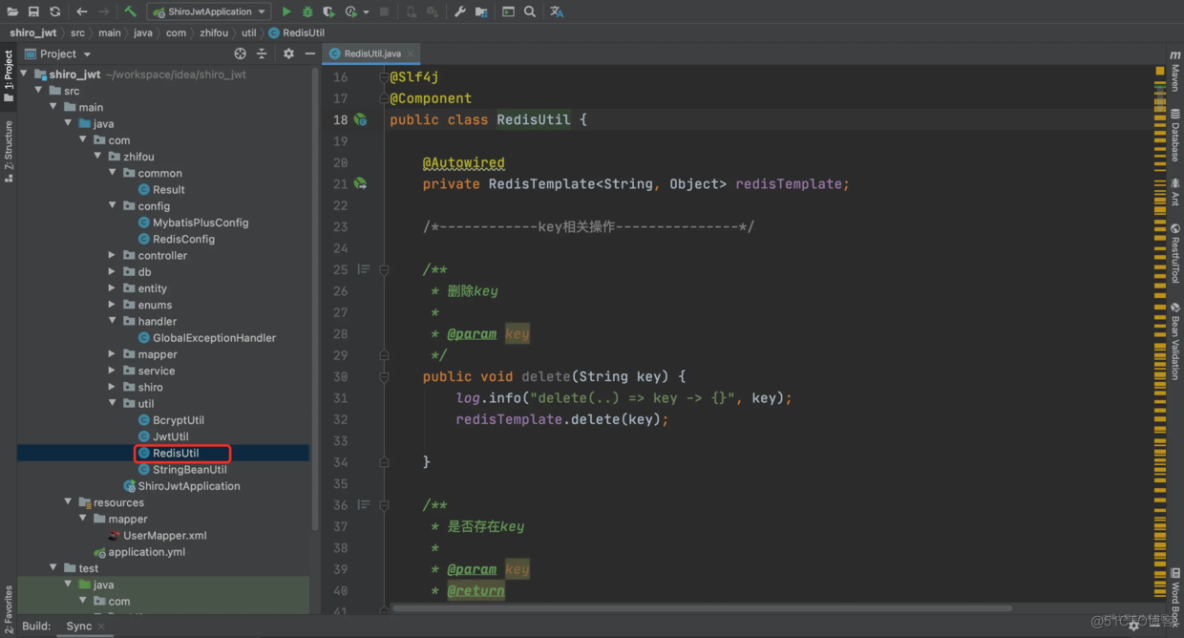
Task: Click the Save All floppy disk icon
Action: (33, 12)
